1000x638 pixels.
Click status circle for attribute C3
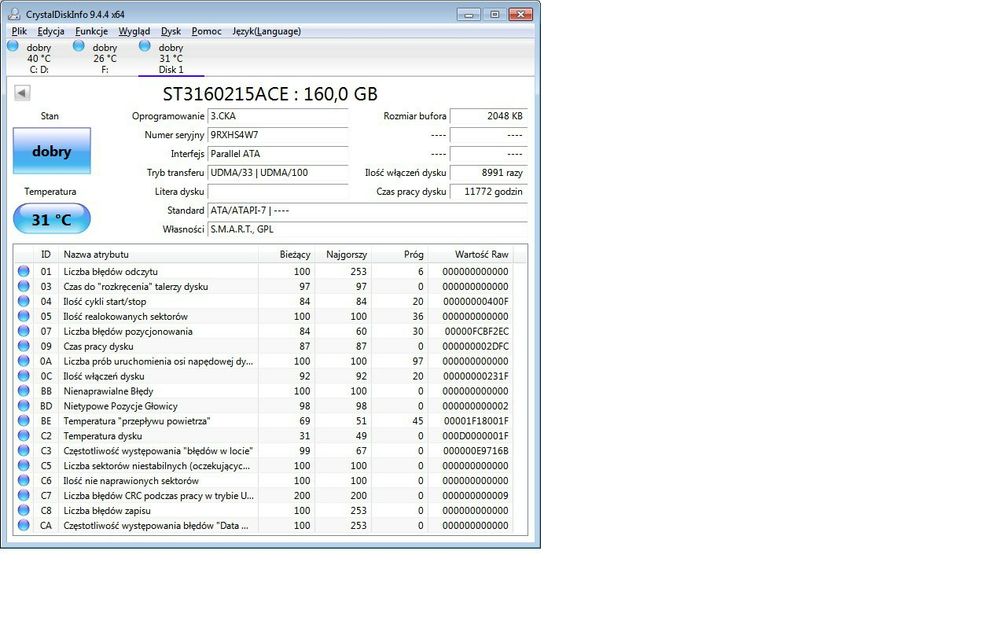pyautogui.click(x=24, y=450)
